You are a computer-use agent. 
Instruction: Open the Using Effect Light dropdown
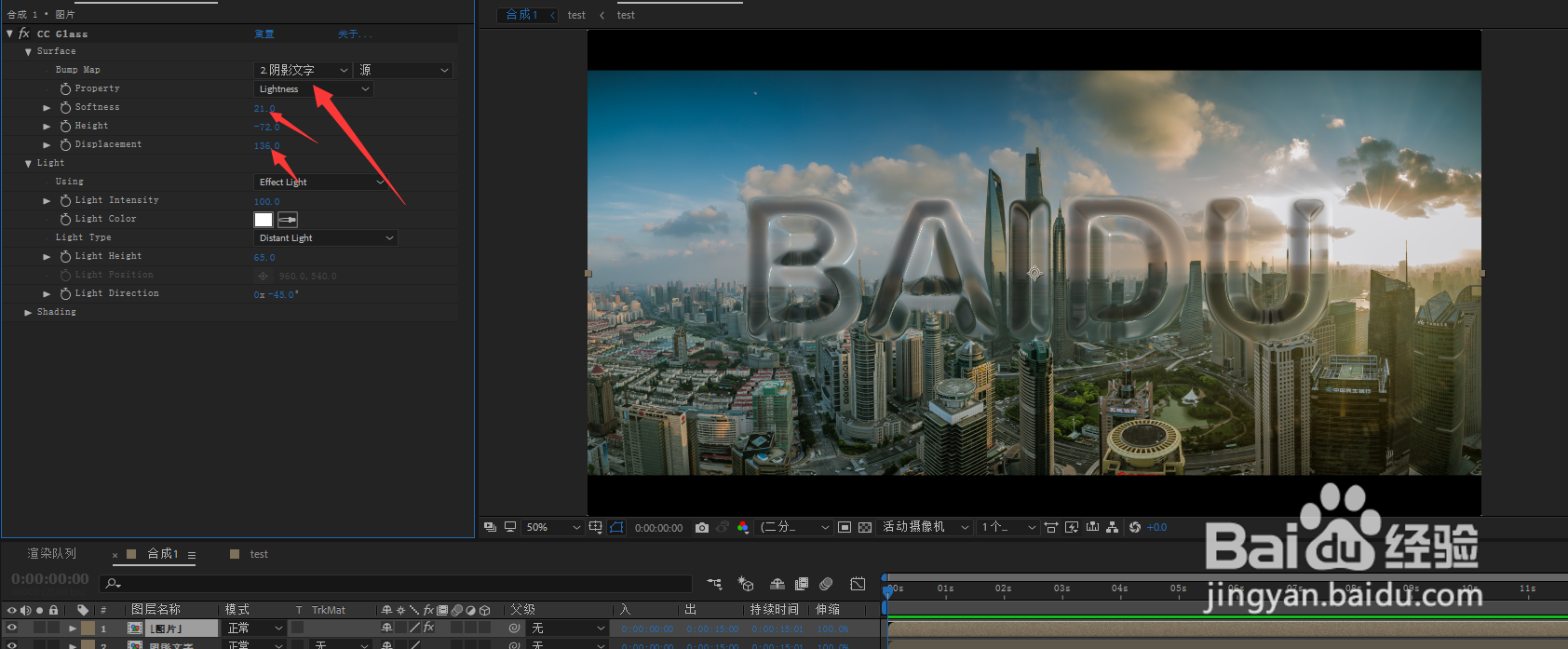click(x=320, y=183)
